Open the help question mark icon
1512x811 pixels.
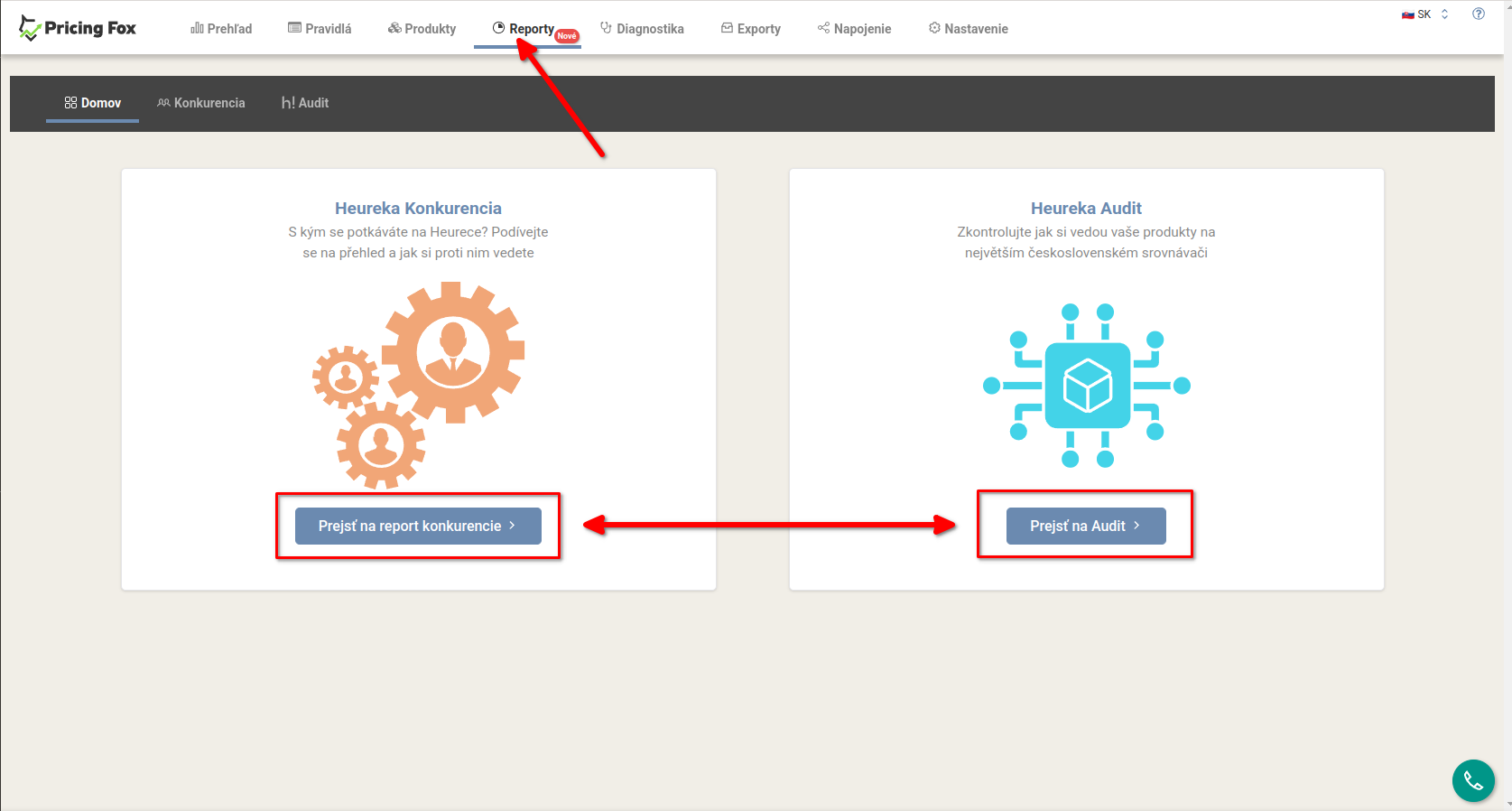[1479, 14]
